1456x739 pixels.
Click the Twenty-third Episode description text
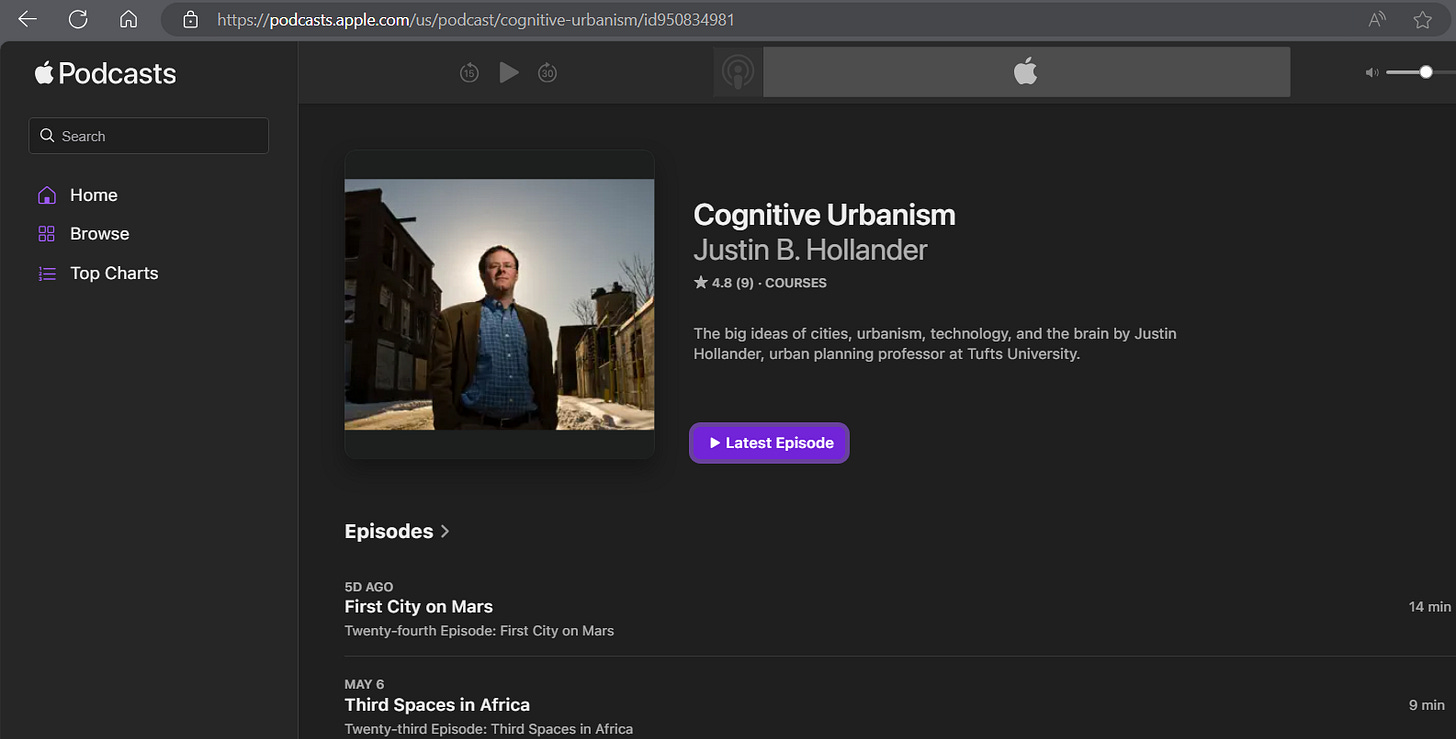[x=489, y=729]
